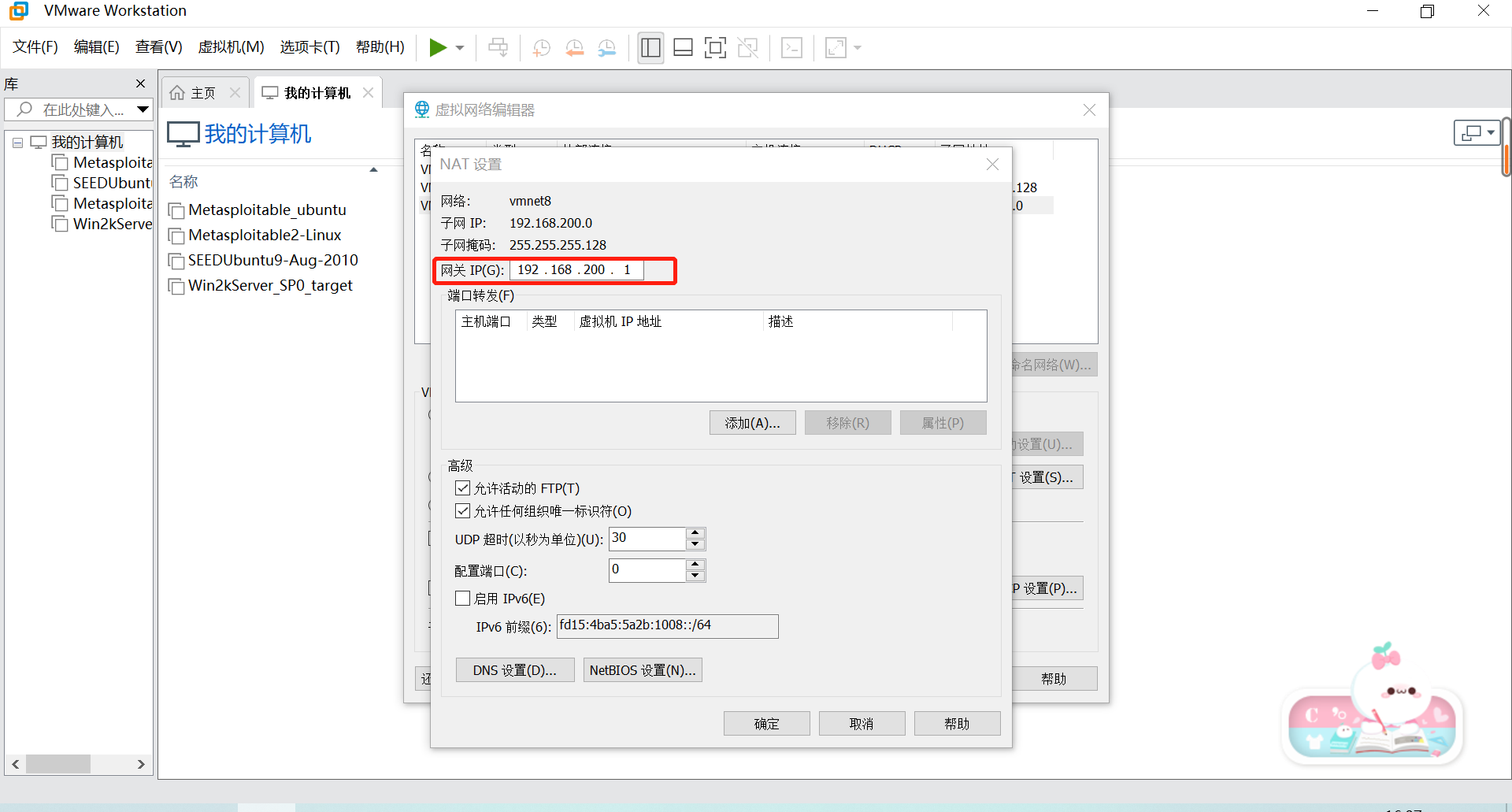Screen dimensions: 1512x812
Task: Click the UDP 超时 value field
Action: point(647,539)
